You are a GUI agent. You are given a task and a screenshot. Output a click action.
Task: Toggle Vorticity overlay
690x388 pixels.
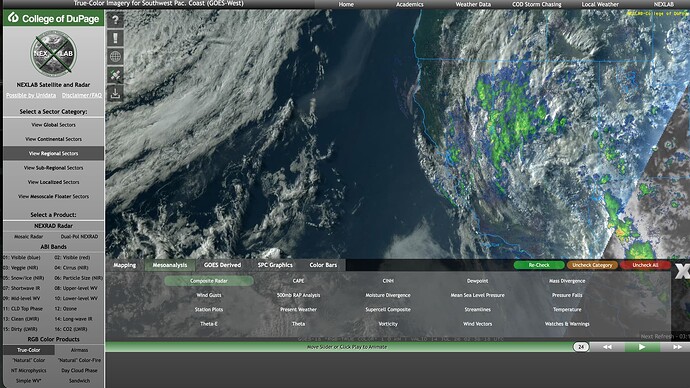(388, 324)
